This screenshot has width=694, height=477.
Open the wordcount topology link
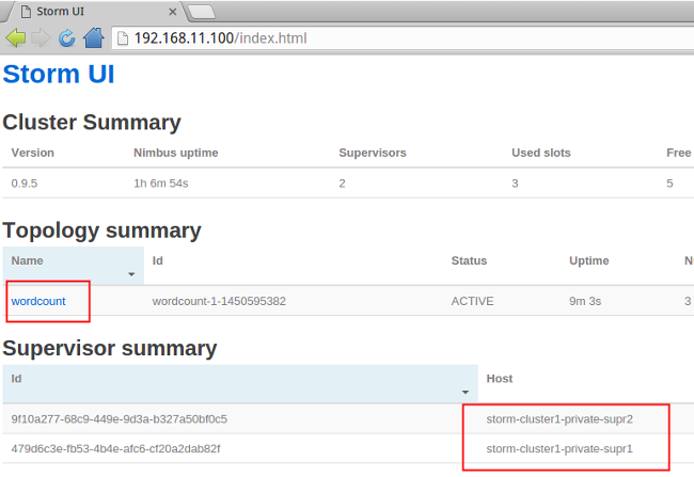coord(39,301)
